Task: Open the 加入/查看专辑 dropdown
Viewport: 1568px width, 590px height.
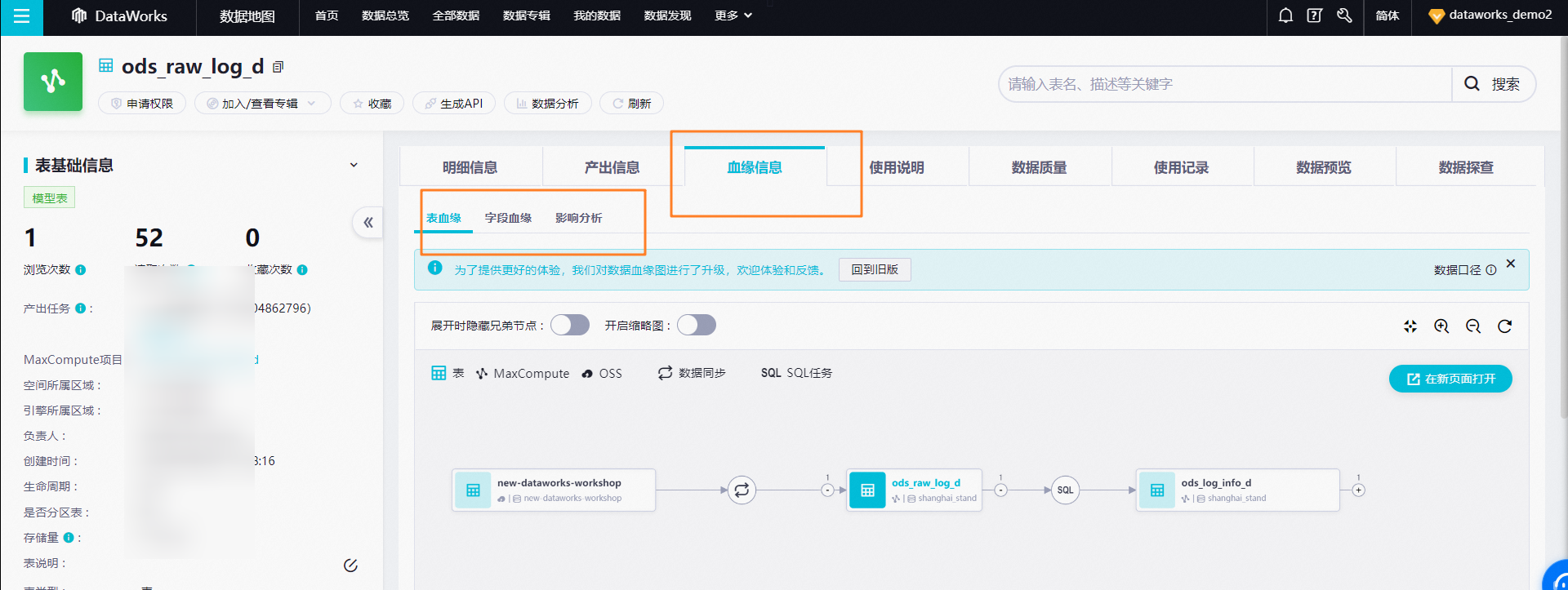Action: pos(262,104)
